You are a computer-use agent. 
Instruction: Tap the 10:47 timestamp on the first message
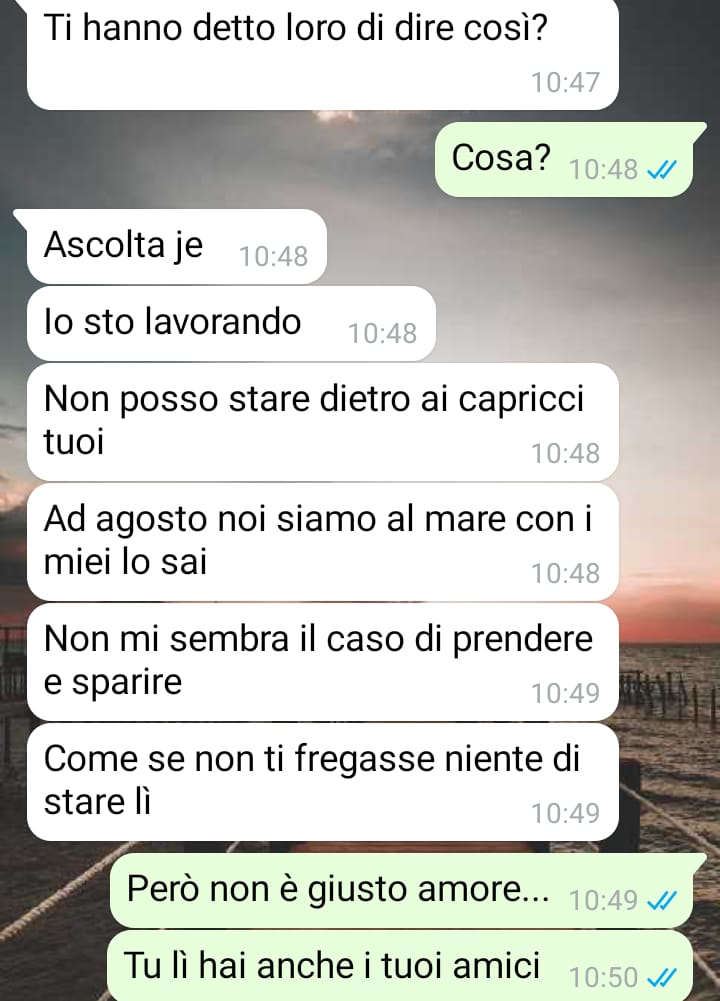(566, 82)
